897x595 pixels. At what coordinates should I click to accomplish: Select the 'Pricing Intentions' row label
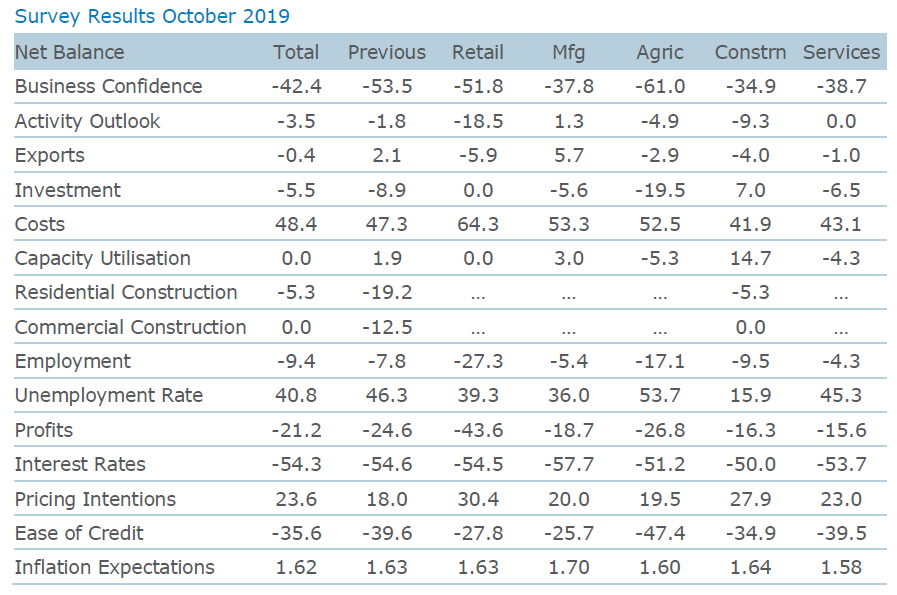95,499
